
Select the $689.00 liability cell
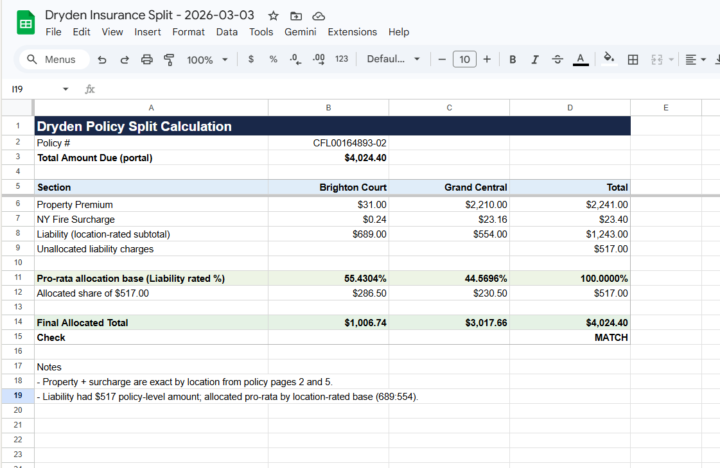328,234
